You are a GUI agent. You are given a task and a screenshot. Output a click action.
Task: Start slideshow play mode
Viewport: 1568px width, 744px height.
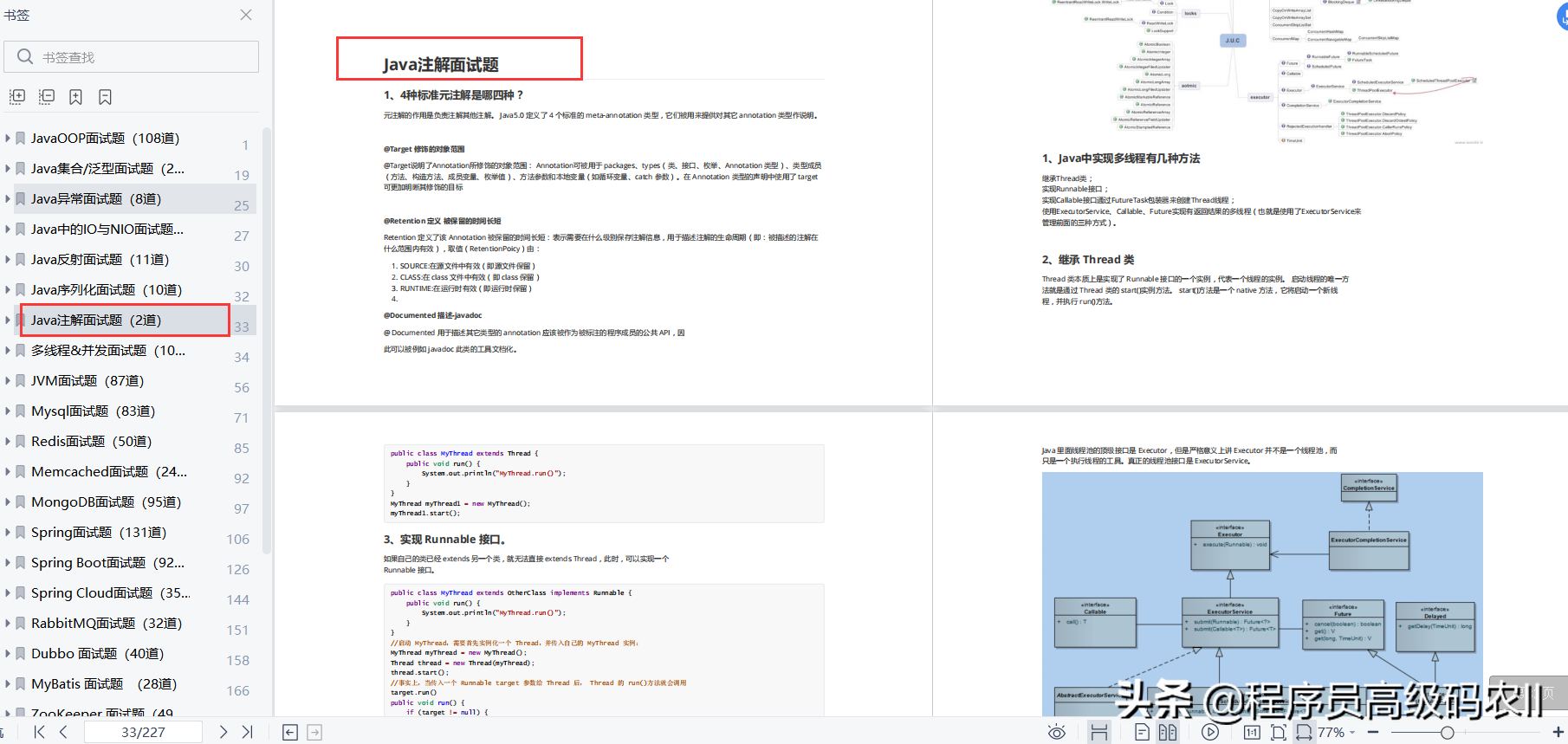(1210, 733)
